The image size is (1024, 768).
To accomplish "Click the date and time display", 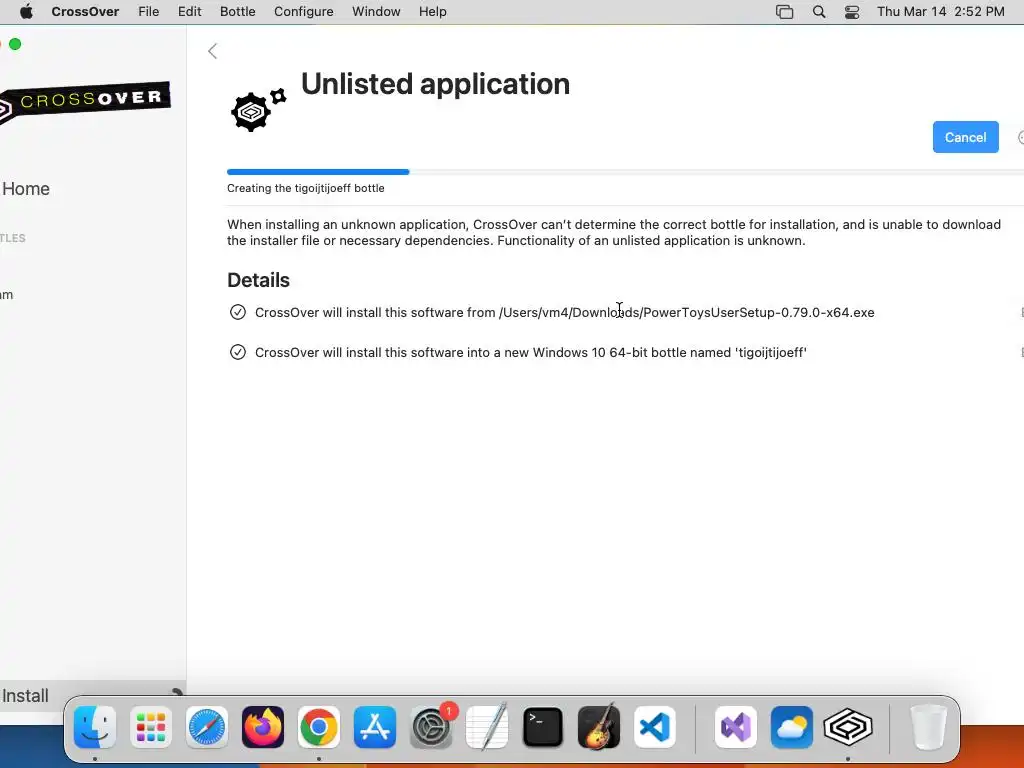I will coord(940,12).
